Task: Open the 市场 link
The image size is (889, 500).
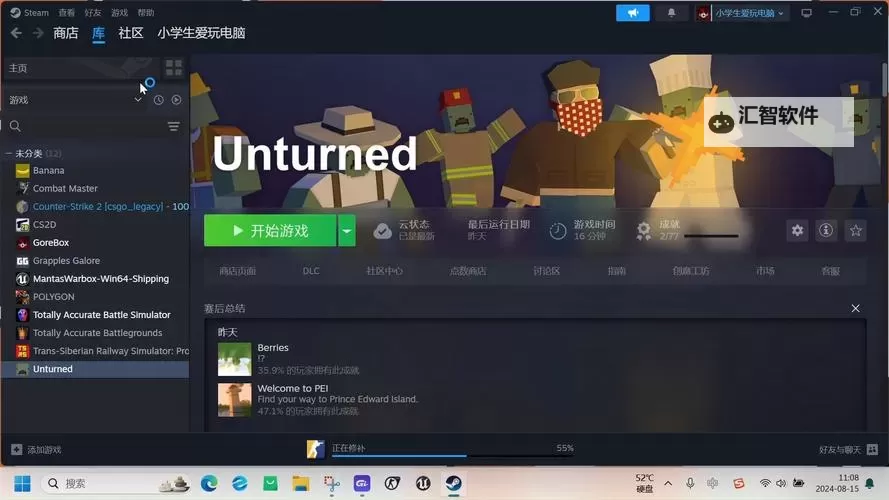Action: [765, 271]
